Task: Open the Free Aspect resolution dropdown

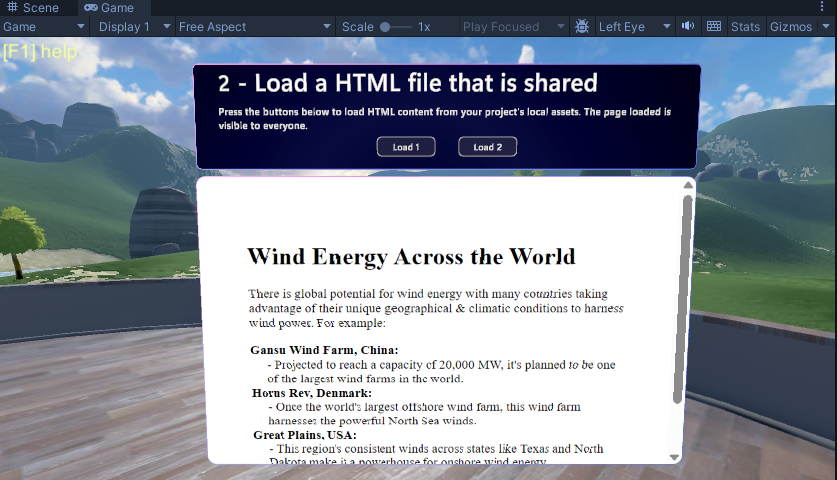Action: pos(255,27)
